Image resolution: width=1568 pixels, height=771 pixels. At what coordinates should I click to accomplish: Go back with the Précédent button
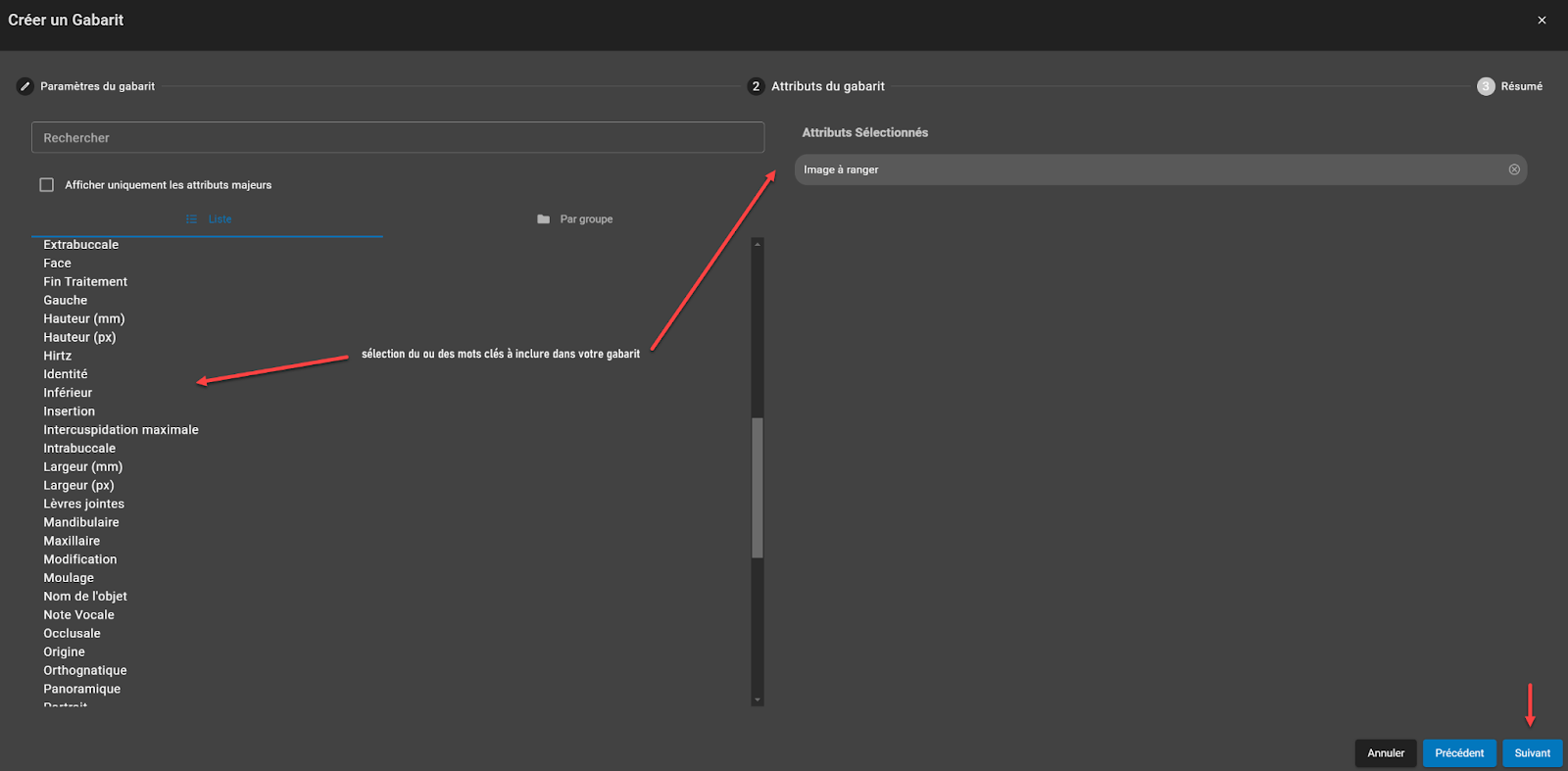[x=1459, y=753]
